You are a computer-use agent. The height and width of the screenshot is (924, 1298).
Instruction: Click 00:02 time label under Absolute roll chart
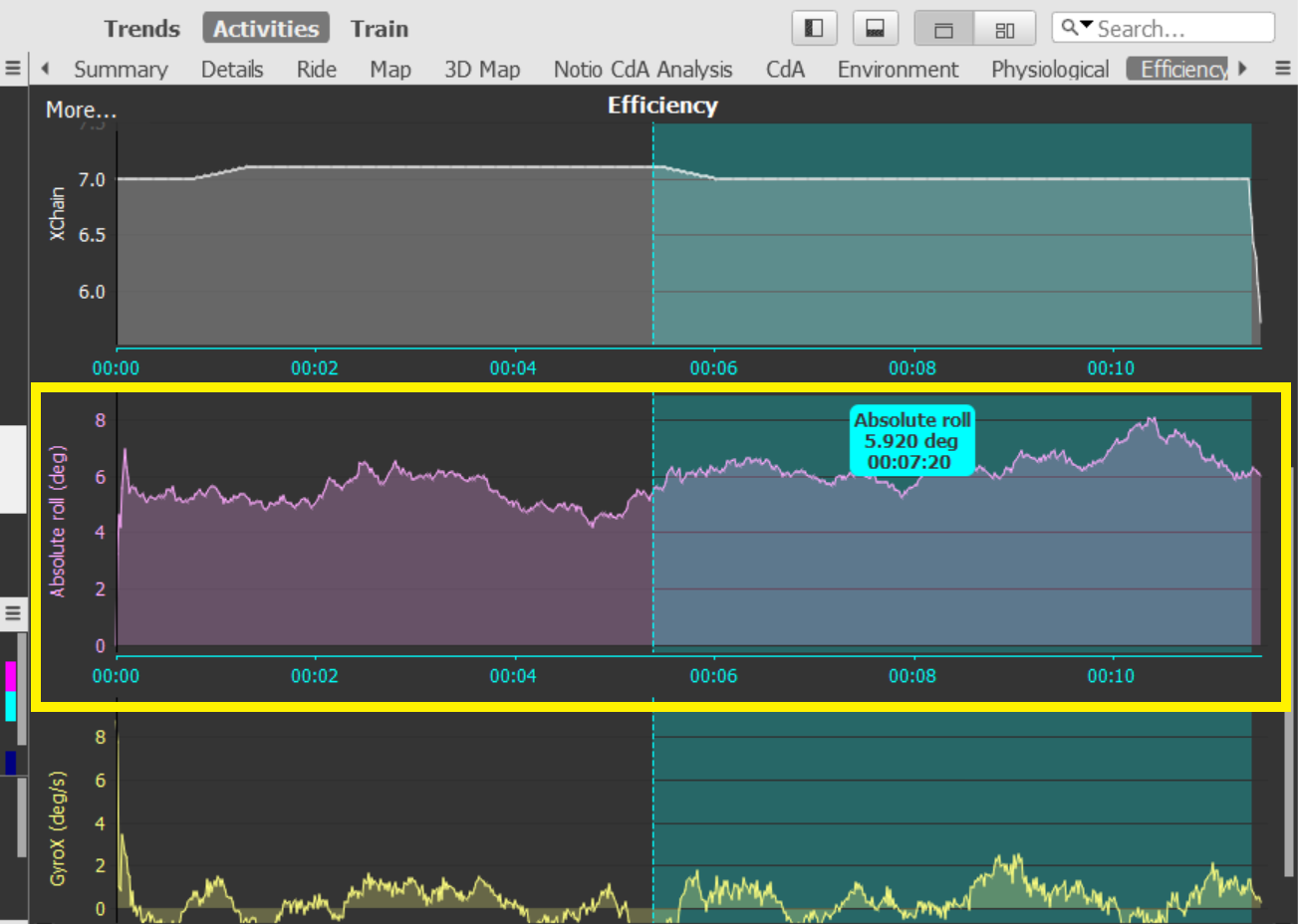pos(315,675)
